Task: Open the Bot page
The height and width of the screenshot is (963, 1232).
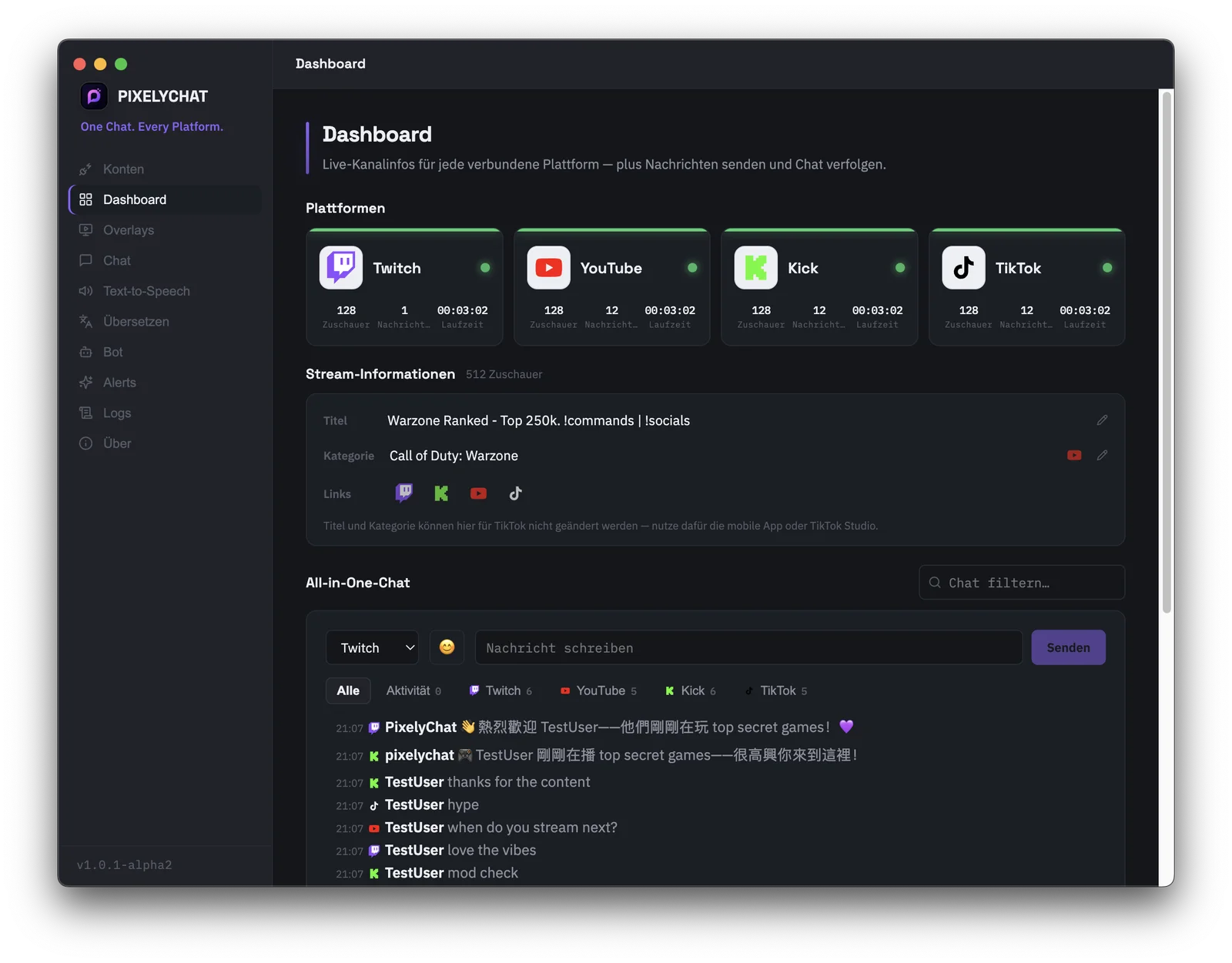Action: pos(166,352)
